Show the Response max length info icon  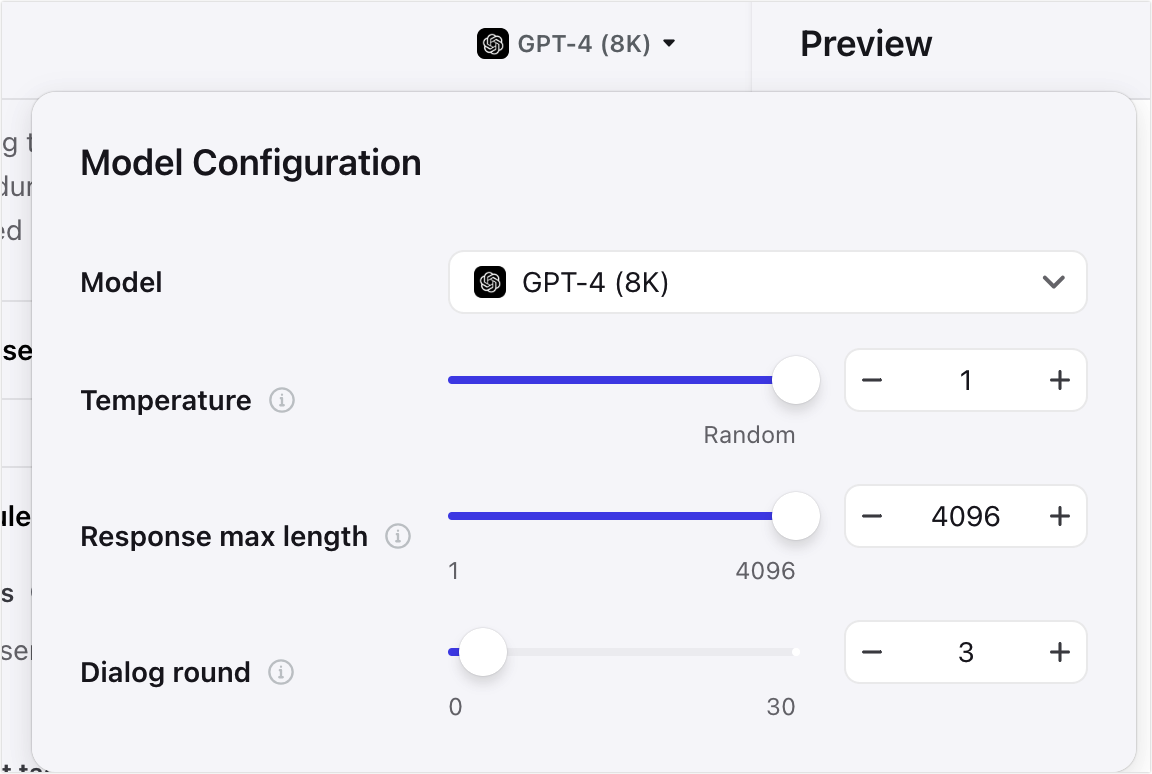(398, 536)
